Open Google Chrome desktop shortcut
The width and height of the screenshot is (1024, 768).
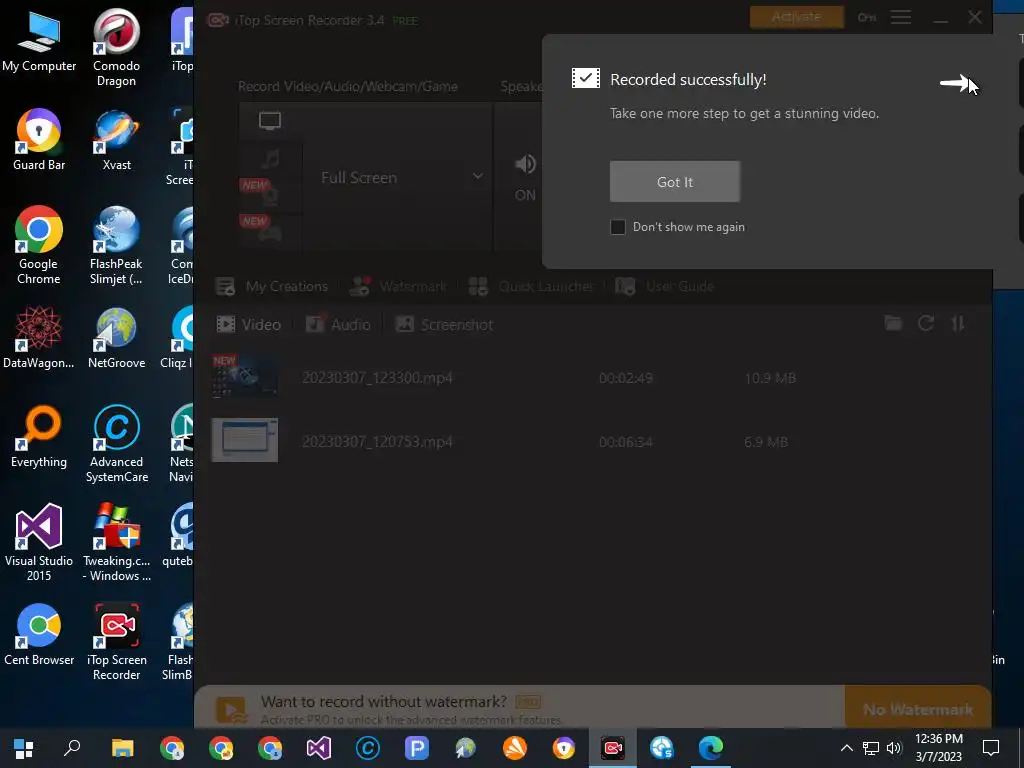pyautogui.click(x=39, y=246)
